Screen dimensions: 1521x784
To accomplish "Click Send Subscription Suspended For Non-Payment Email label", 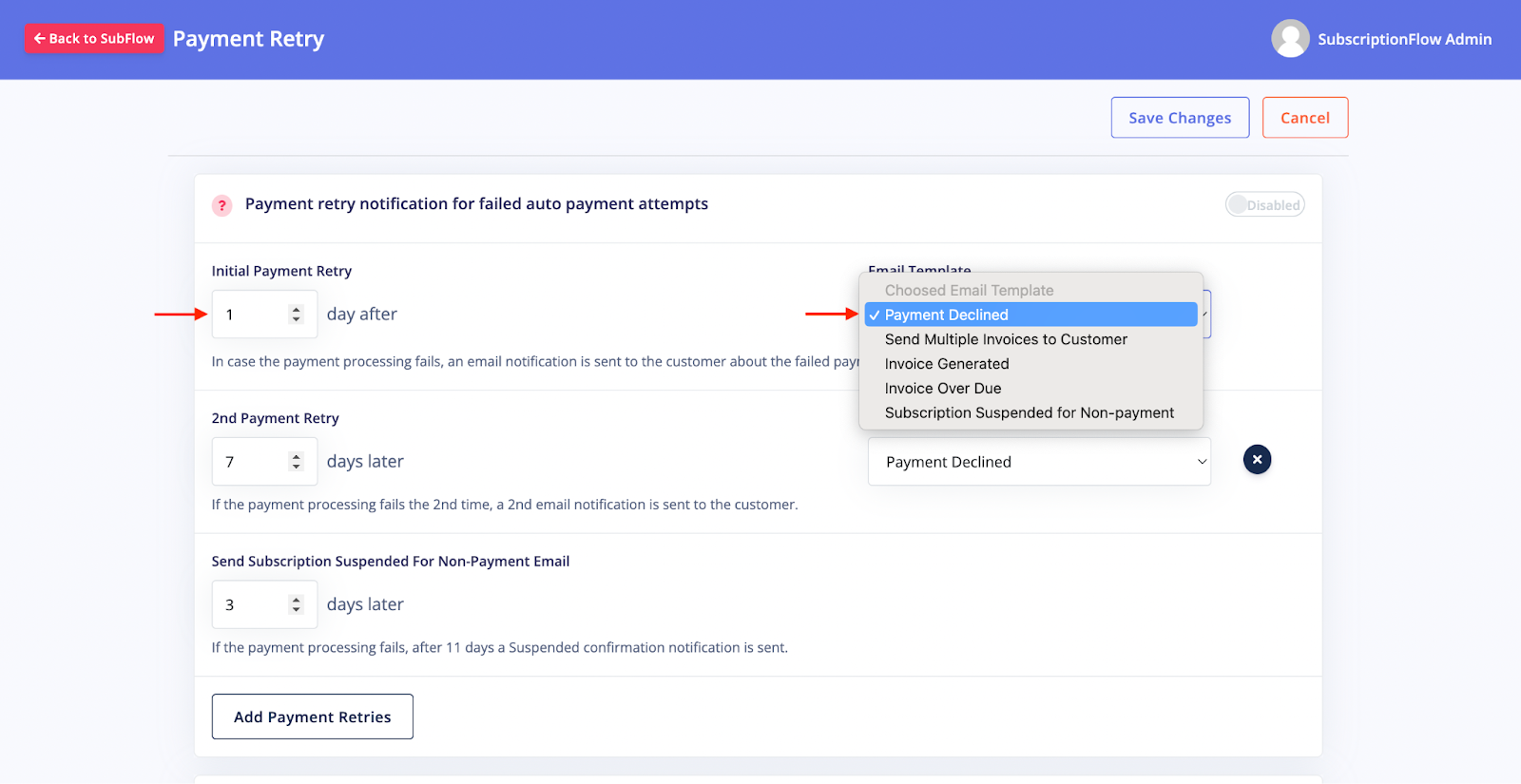I will point(391,562).
